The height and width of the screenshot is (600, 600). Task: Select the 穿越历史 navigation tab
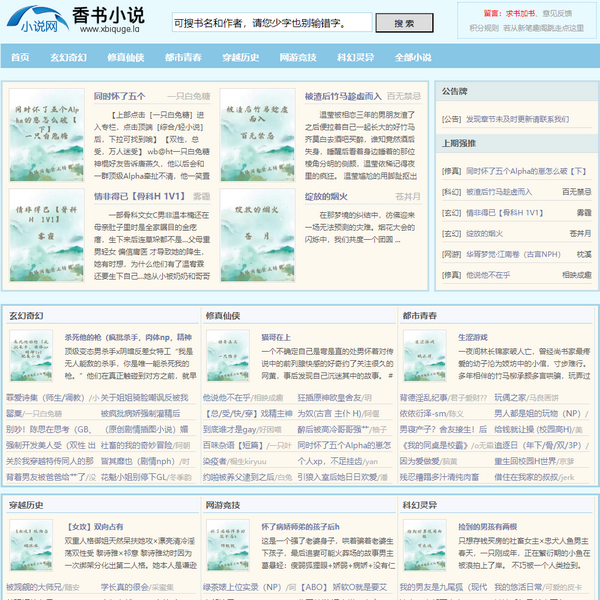[240, 58]
